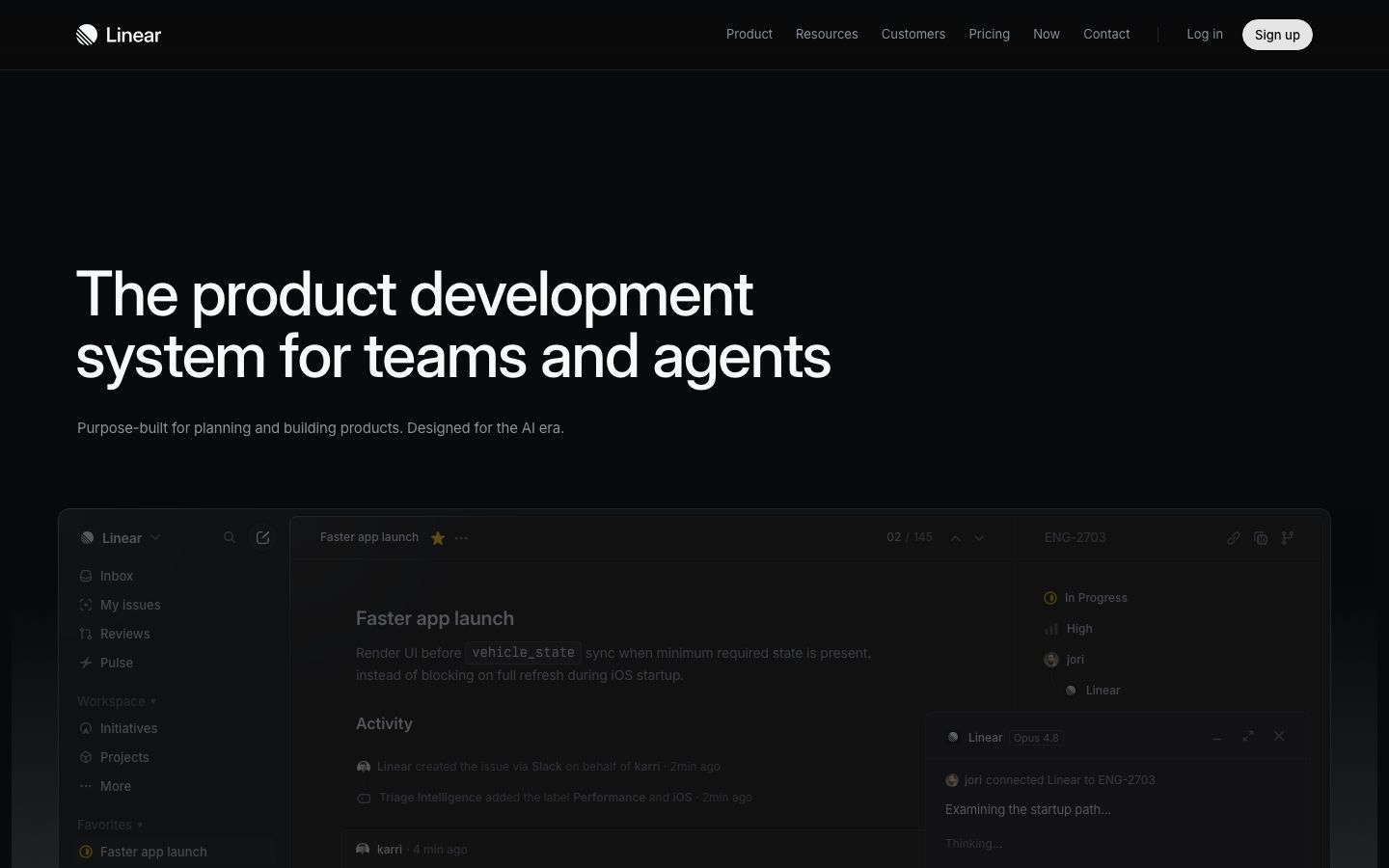Click the Linear agent under jori
This screenshot has width=1389, height=868.
pyautogui.click(x=1093, y=691)
